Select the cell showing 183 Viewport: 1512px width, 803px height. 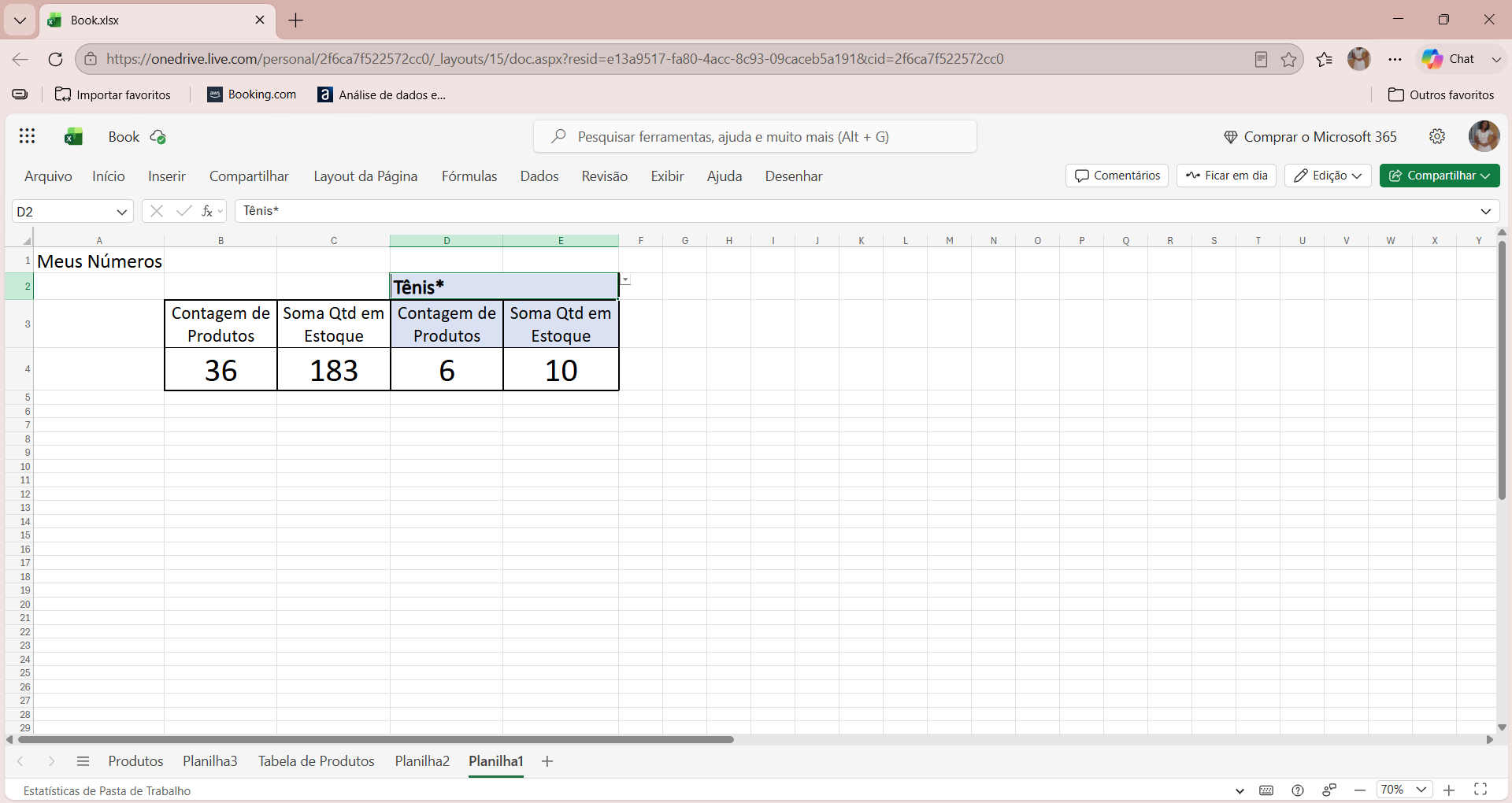(x=334, y=370)
